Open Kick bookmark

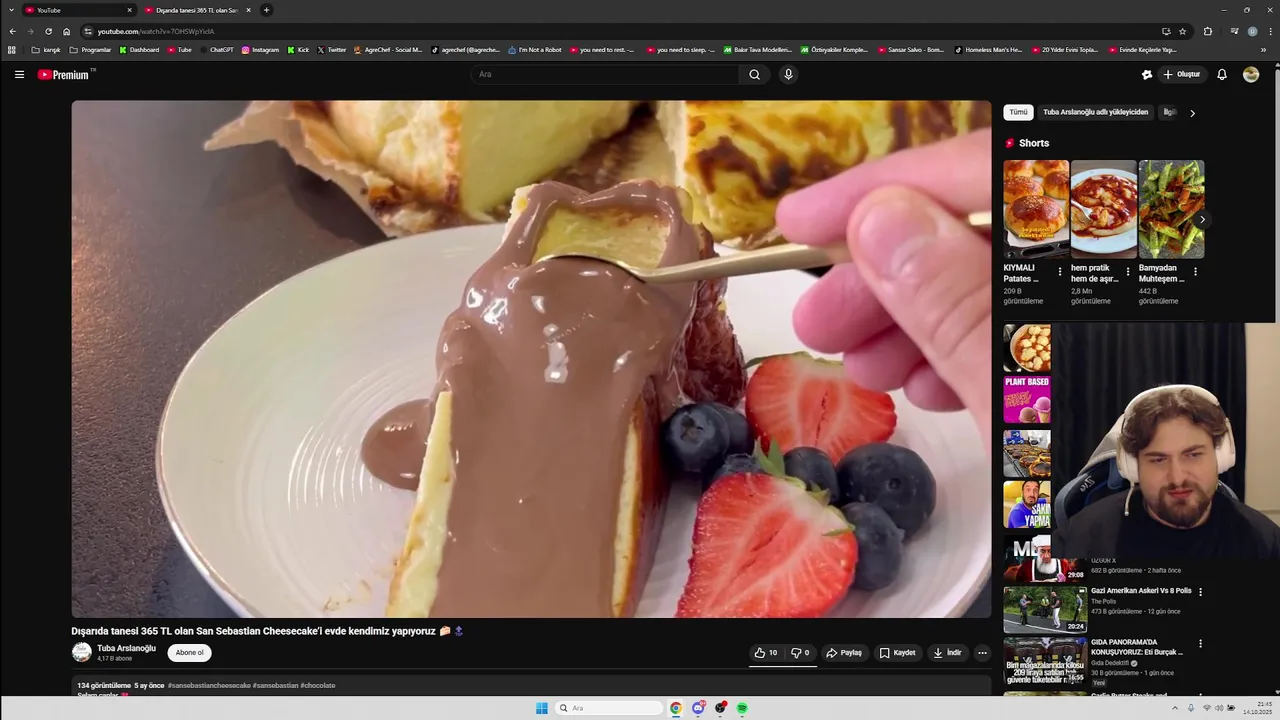(298, 49)
